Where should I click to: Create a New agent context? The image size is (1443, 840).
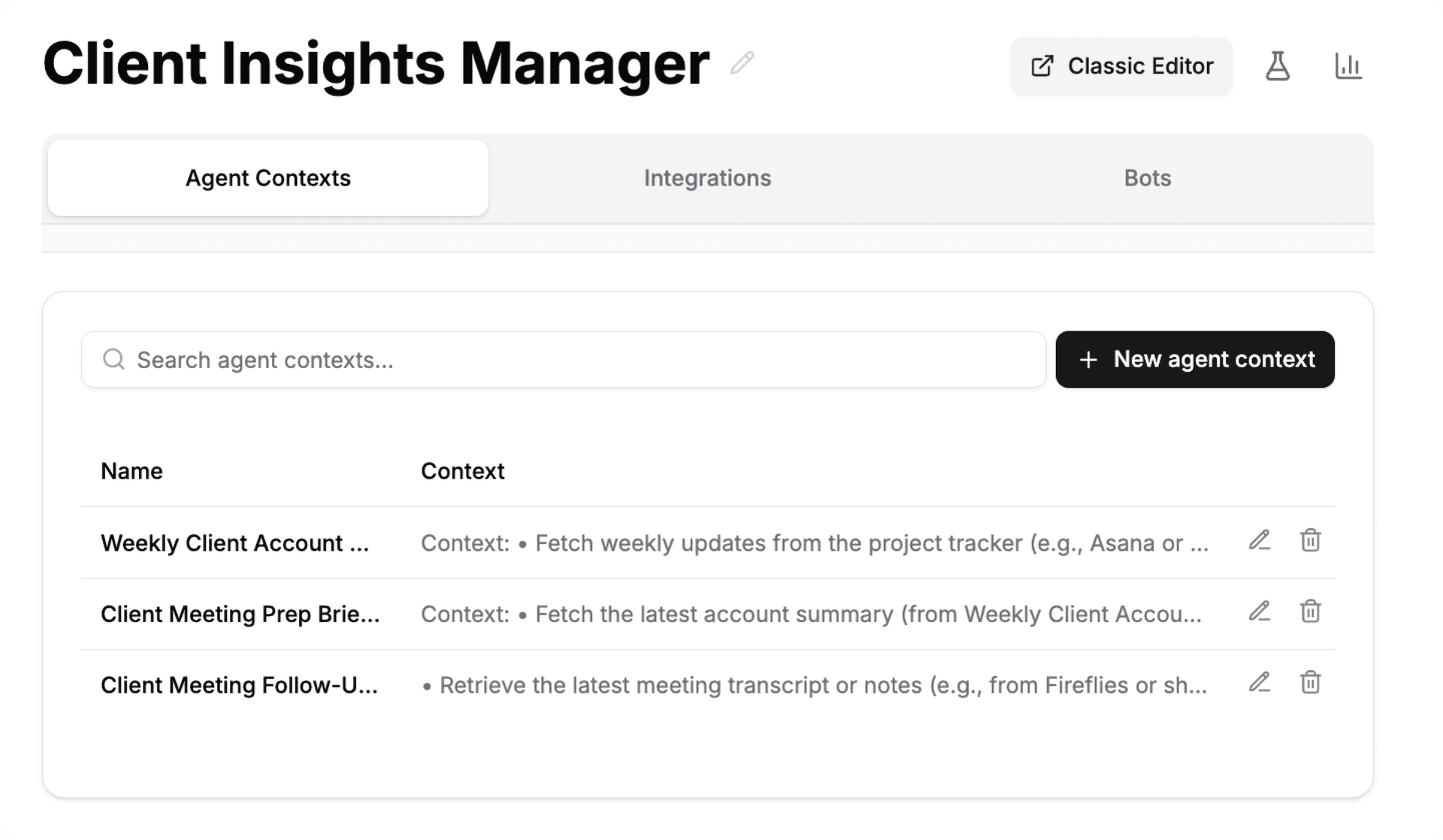pyautogui.click(x=1194, y=359)
